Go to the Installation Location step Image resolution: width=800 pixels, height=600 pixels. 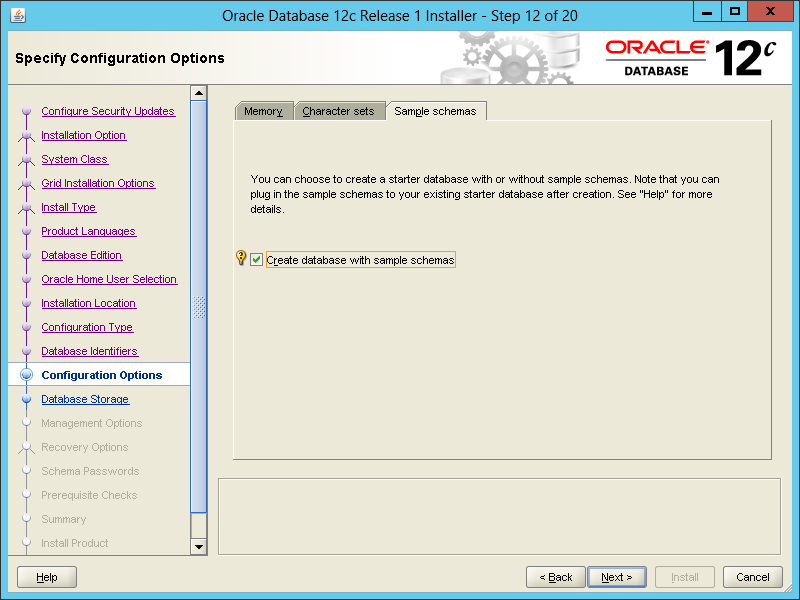point(88,303)
